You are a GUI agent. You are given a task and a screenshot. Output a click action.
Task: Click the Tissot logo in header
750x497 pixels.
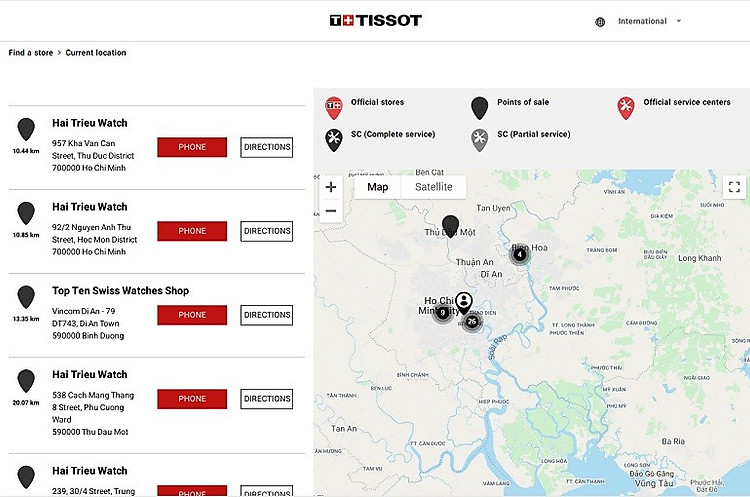pyautogui.click(x=375, y=20)
